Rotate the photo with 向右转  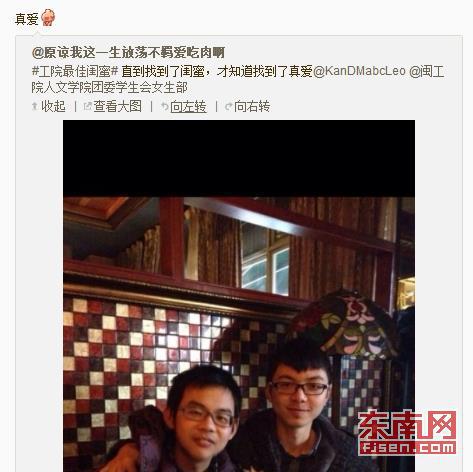tap(252, 107)
